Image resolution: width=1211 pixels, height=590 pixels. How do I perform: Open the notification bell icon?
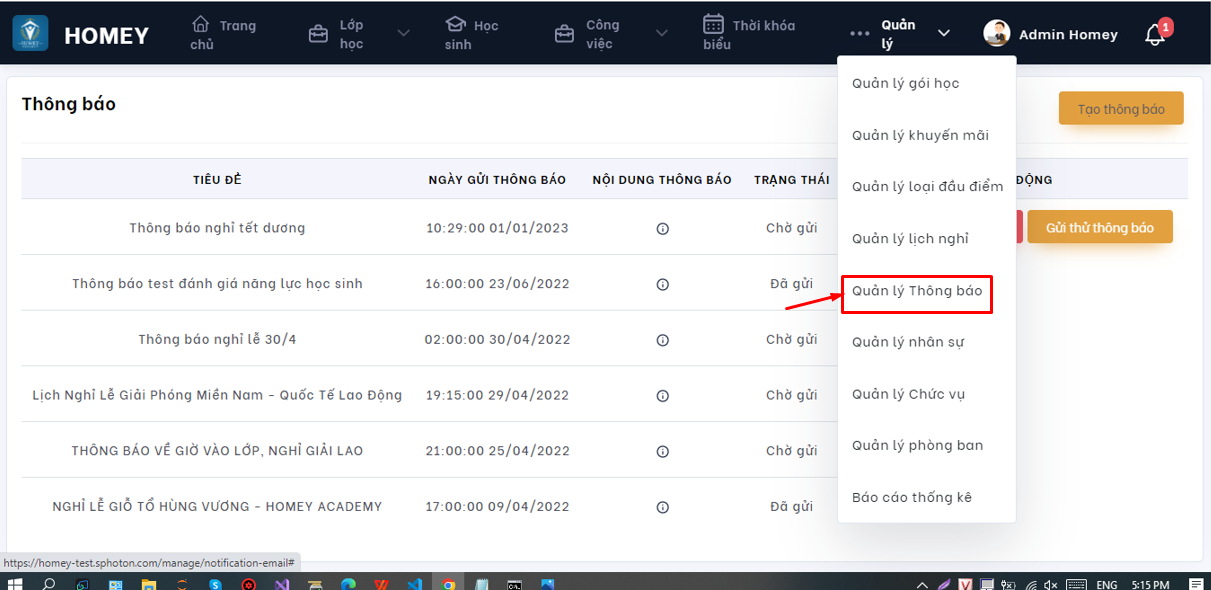click(1155, 35)
